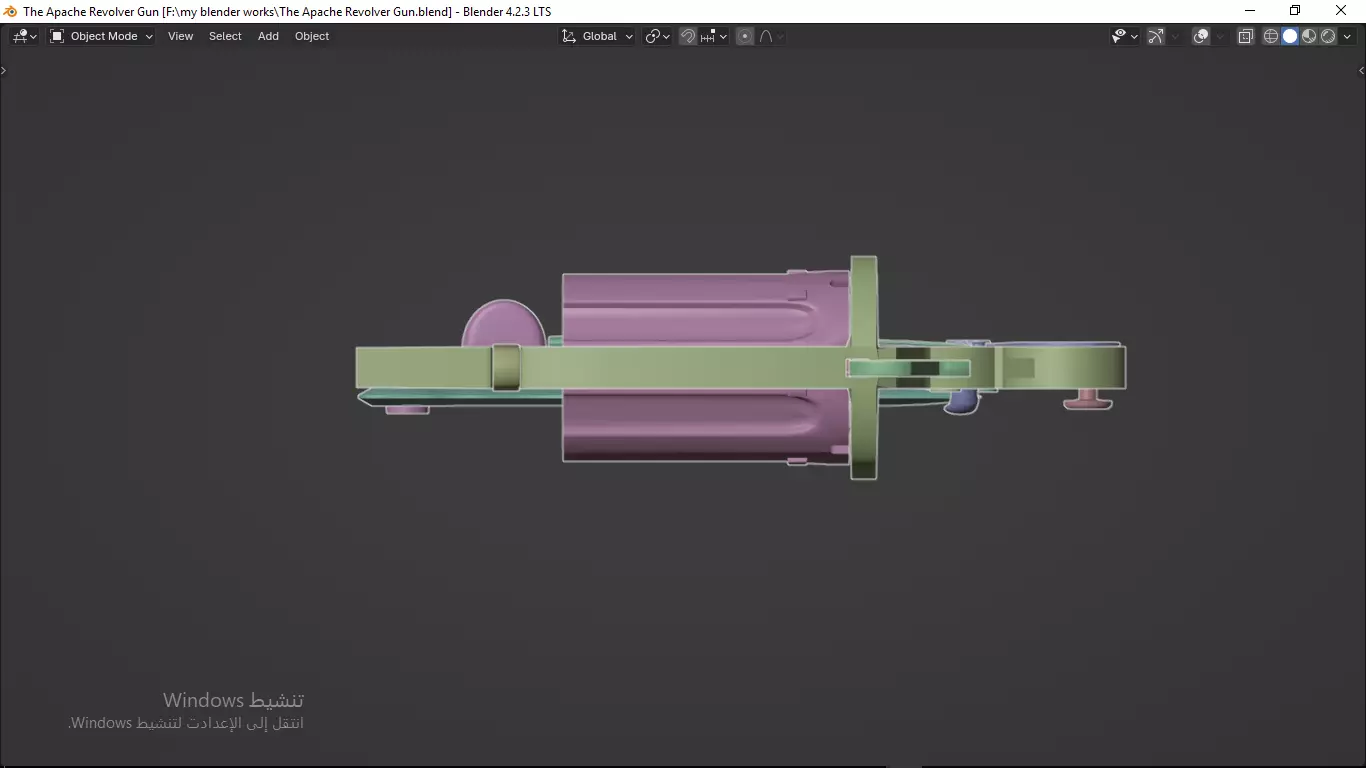Click the Blender logo in title bar
1366x768 pixels.
pyautogui.click(x=11, y=11)
